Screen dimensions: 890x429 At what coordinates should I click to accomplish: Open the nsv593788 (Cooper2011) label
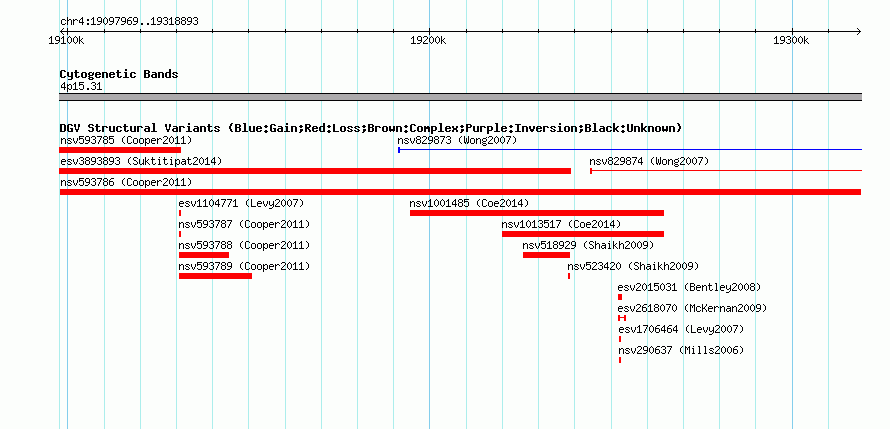(244, 245)
